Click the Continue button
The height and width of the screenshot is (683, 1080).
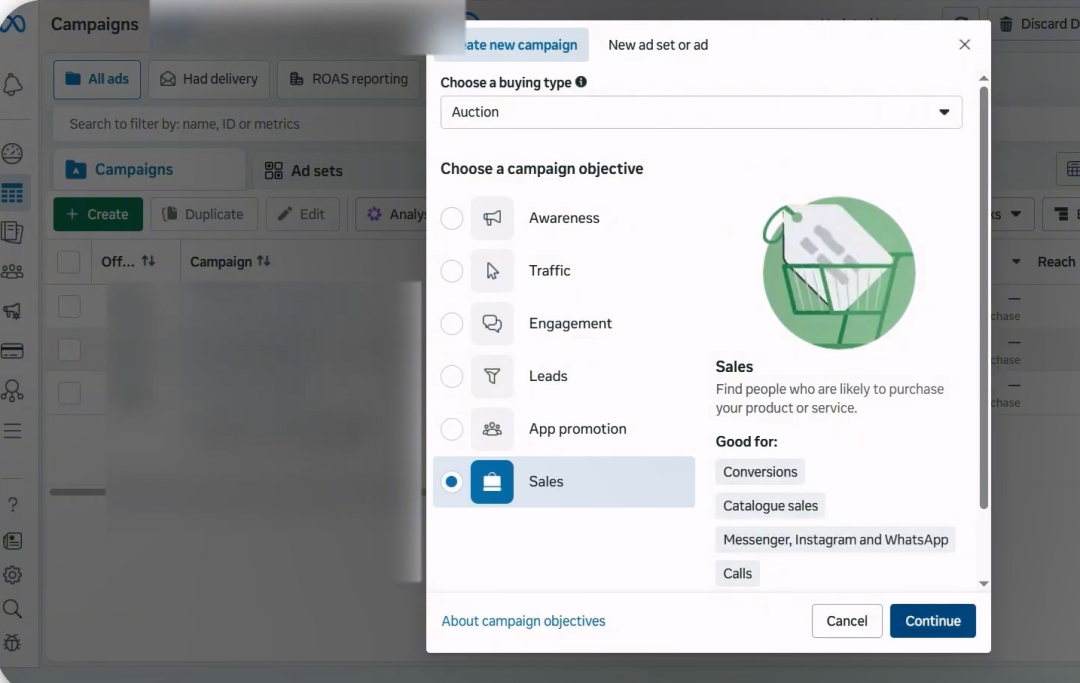tap(933, 621)
